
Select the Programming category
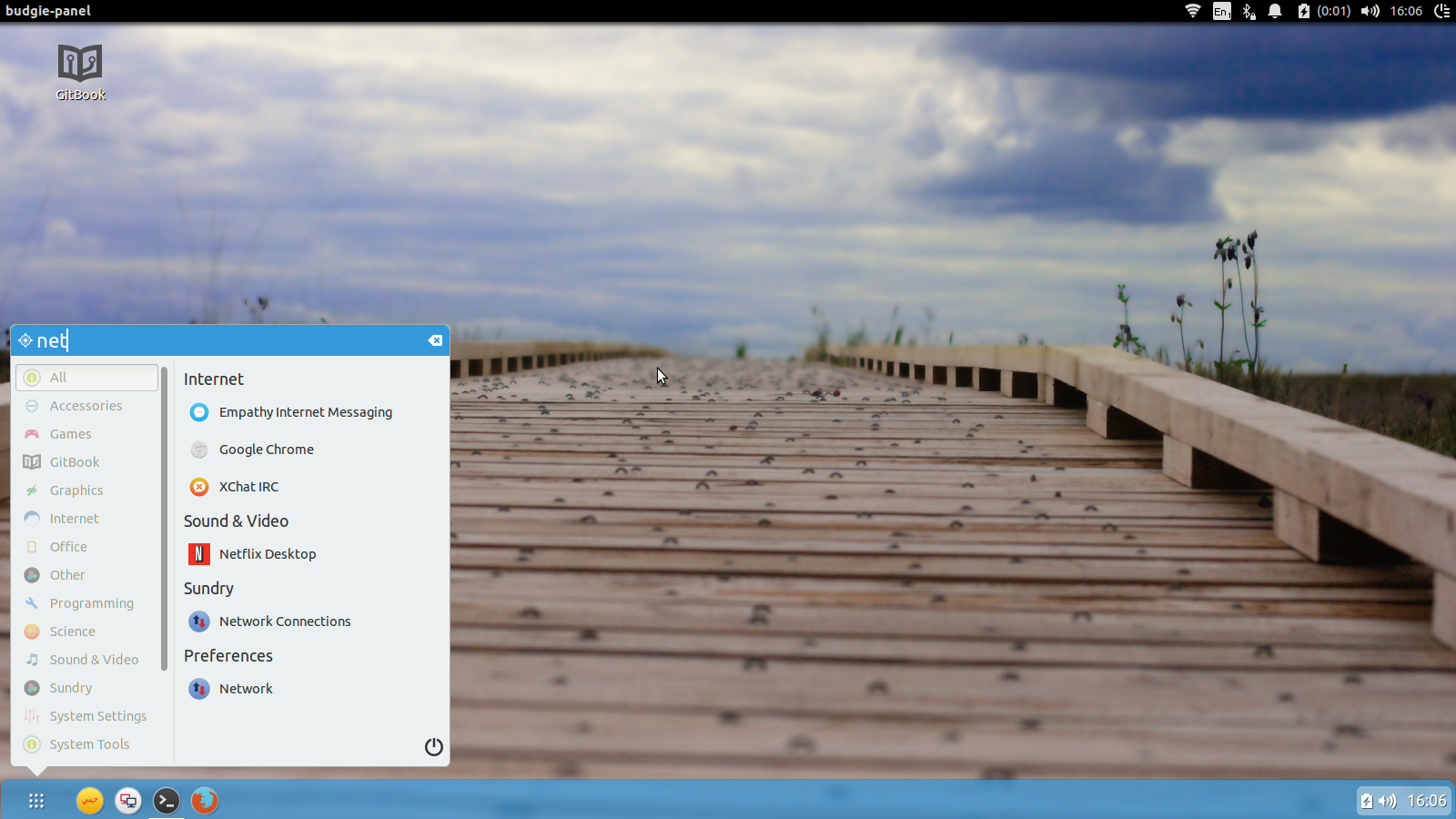point(87,603)
